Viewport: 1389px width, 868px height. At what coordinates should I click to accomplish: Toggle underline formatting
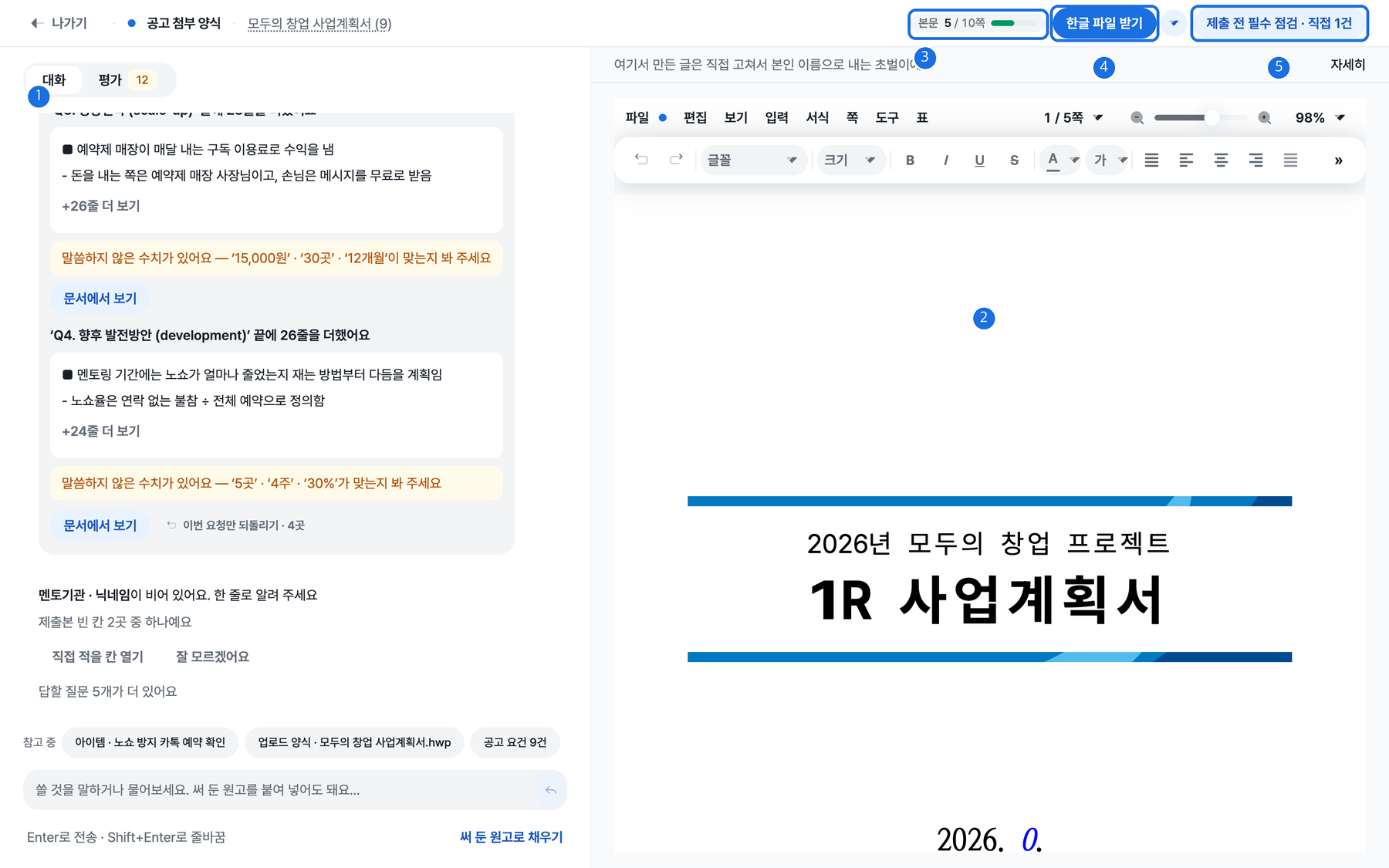pyautogui.click(x=979, y=160)
